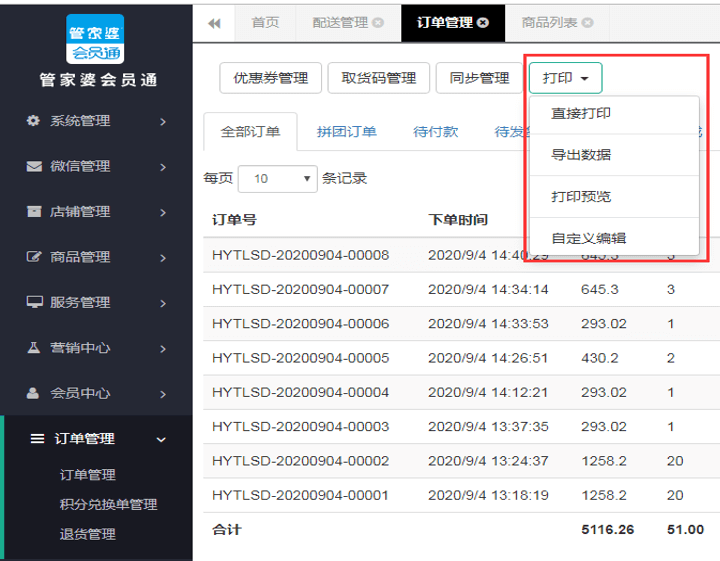Open the 同步管理 button
Image resolution: width=720 pixels, height=561 pixels.
[479, 78]
